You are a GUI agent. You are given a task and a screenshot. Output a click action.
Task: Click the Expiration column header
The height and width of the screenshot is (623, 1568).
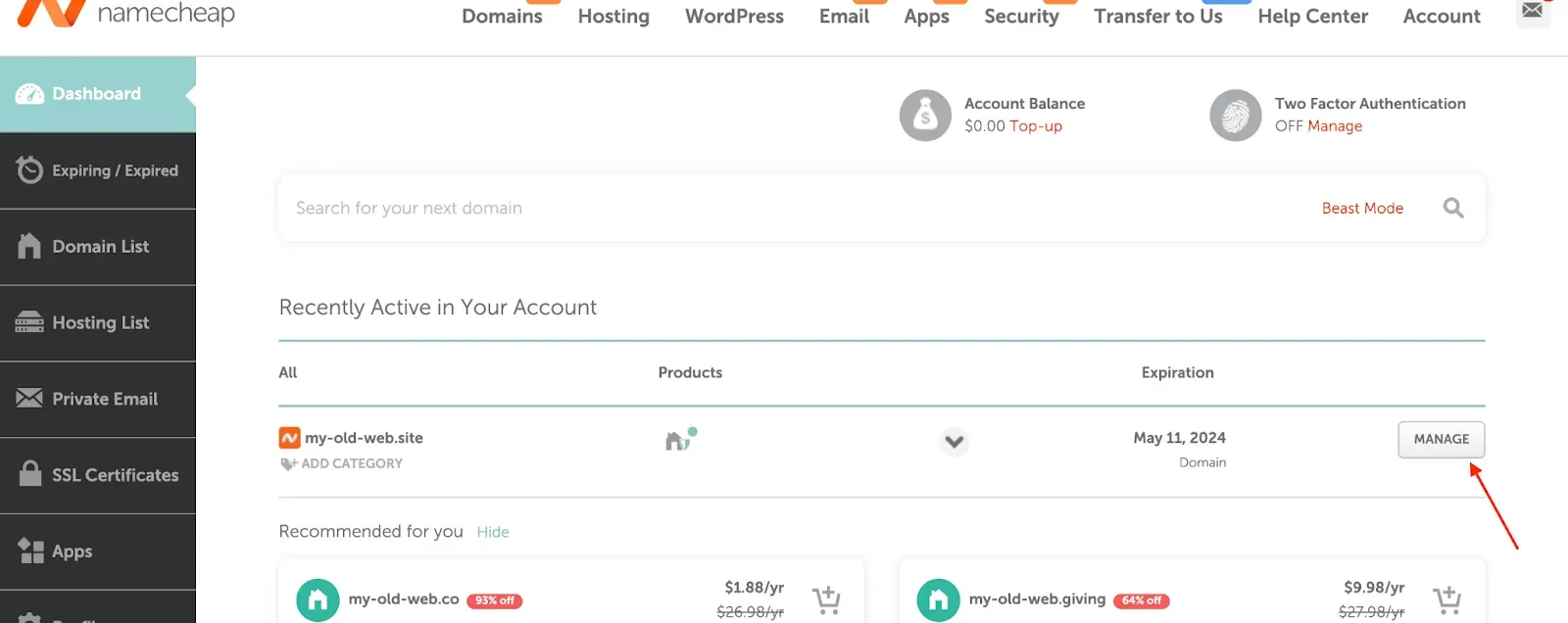pos(1177,372)
